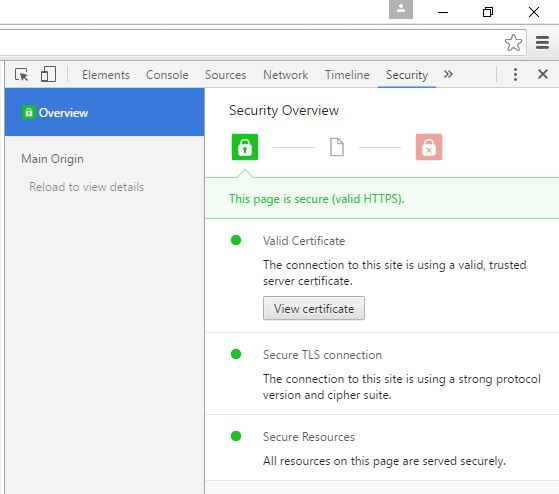Select the inspect element cursor icon
This screenshot has height=494, width=559.
point(22,74)
